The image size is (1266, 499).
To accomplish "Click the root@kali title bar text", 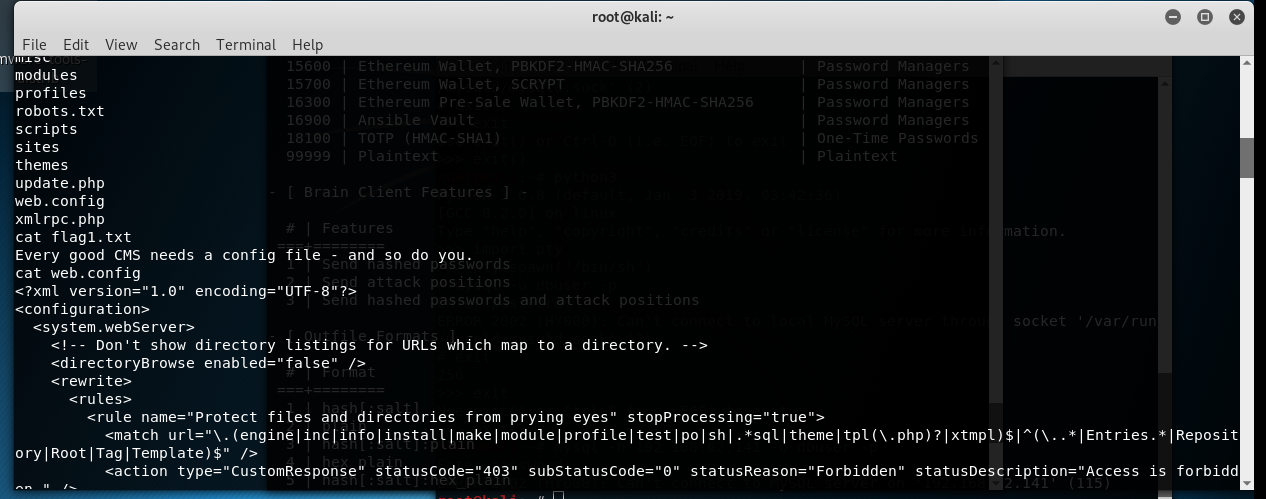I will (x=633, y=17).
